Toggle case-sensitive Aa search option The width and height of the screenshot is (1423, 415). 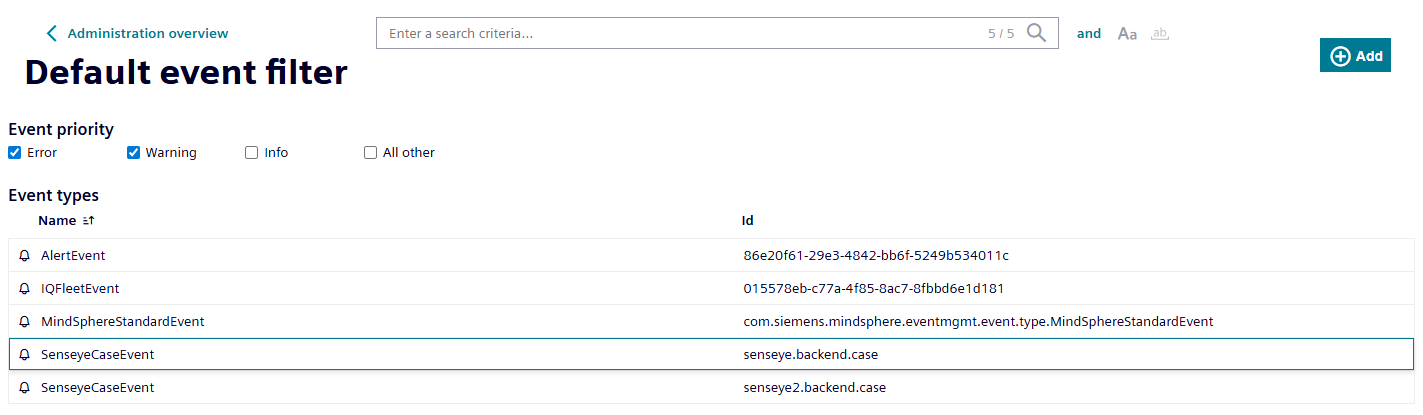(x=1127, y=34)
